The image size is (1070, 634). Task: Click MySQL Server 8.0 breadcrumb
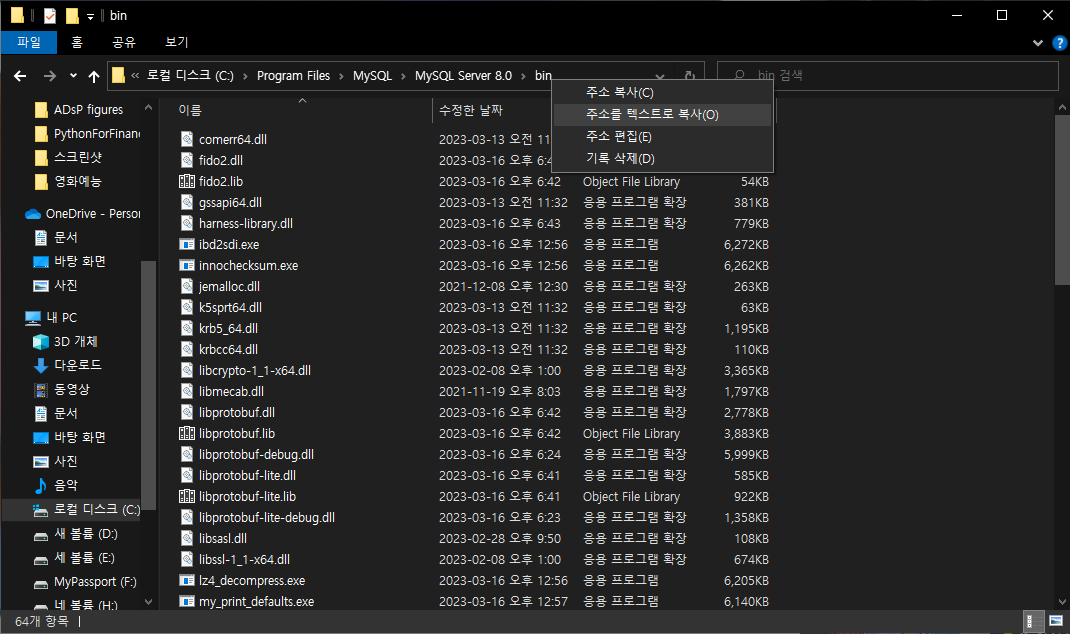(463, 76)
